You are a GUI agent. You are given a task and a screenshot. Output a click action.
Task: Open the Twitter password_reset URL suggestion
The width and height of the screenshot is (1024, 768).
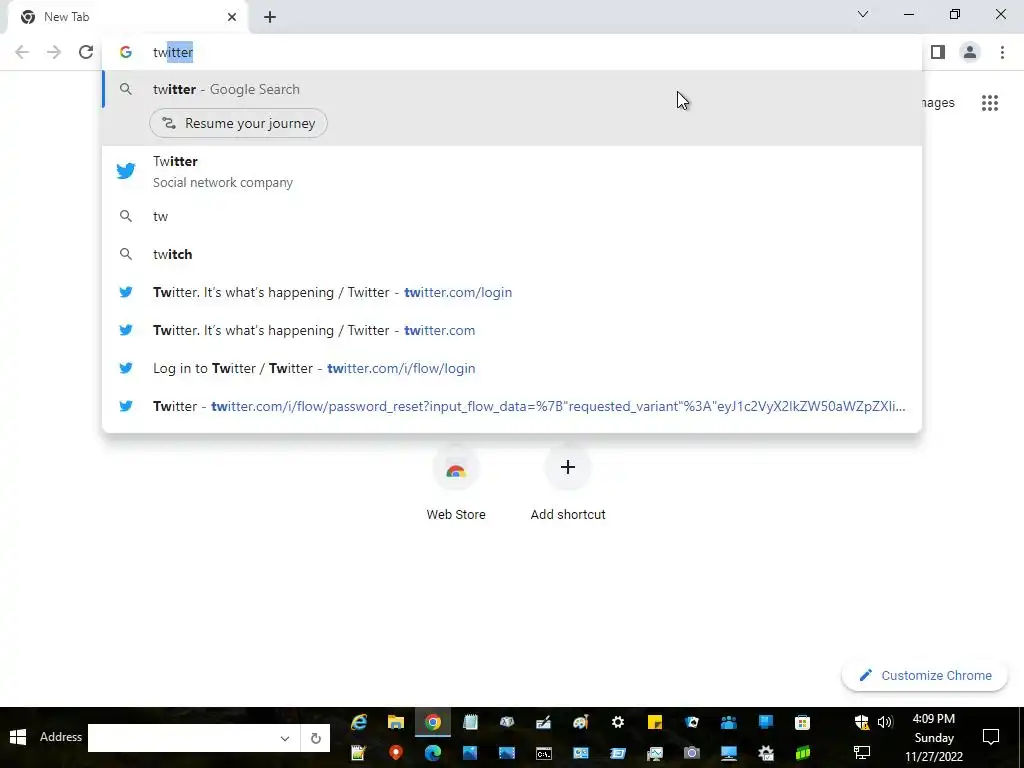pyautogui.click(x=512, y=406)
